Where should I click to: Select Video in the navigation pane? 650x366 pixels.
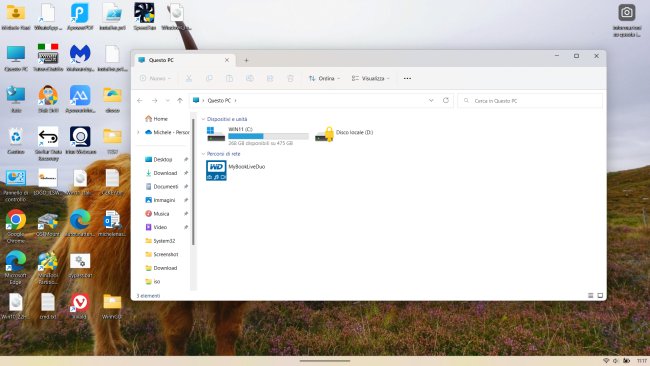click(x=156, y=227)
